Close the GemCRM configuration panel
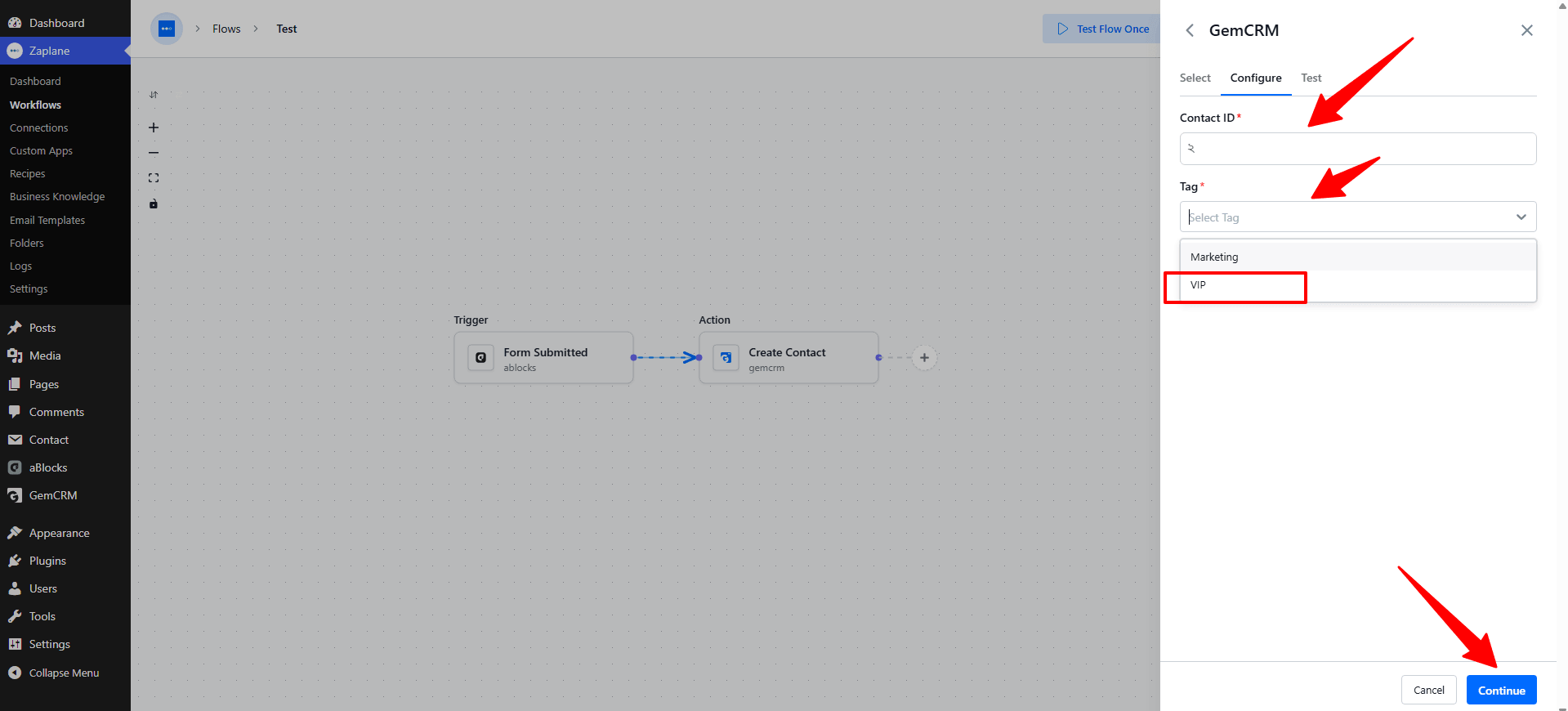The width and height of the screenshot is (1568, 711). point(1526,30)
